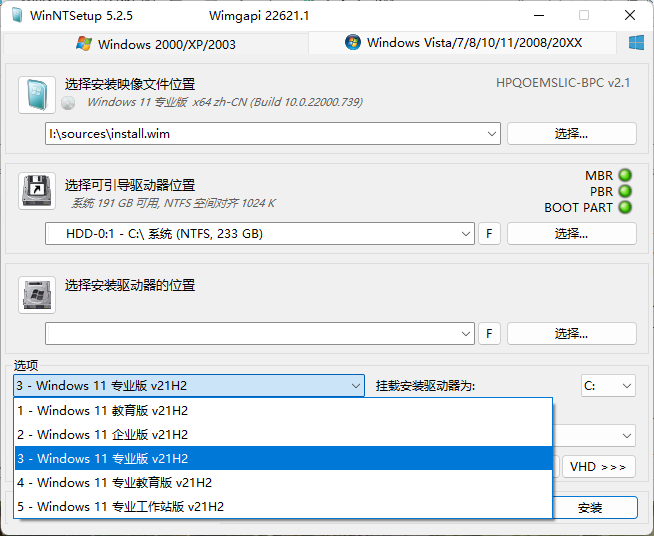Select 4 - Windows 11 专业教育版 v21H2

pos(283,483)
